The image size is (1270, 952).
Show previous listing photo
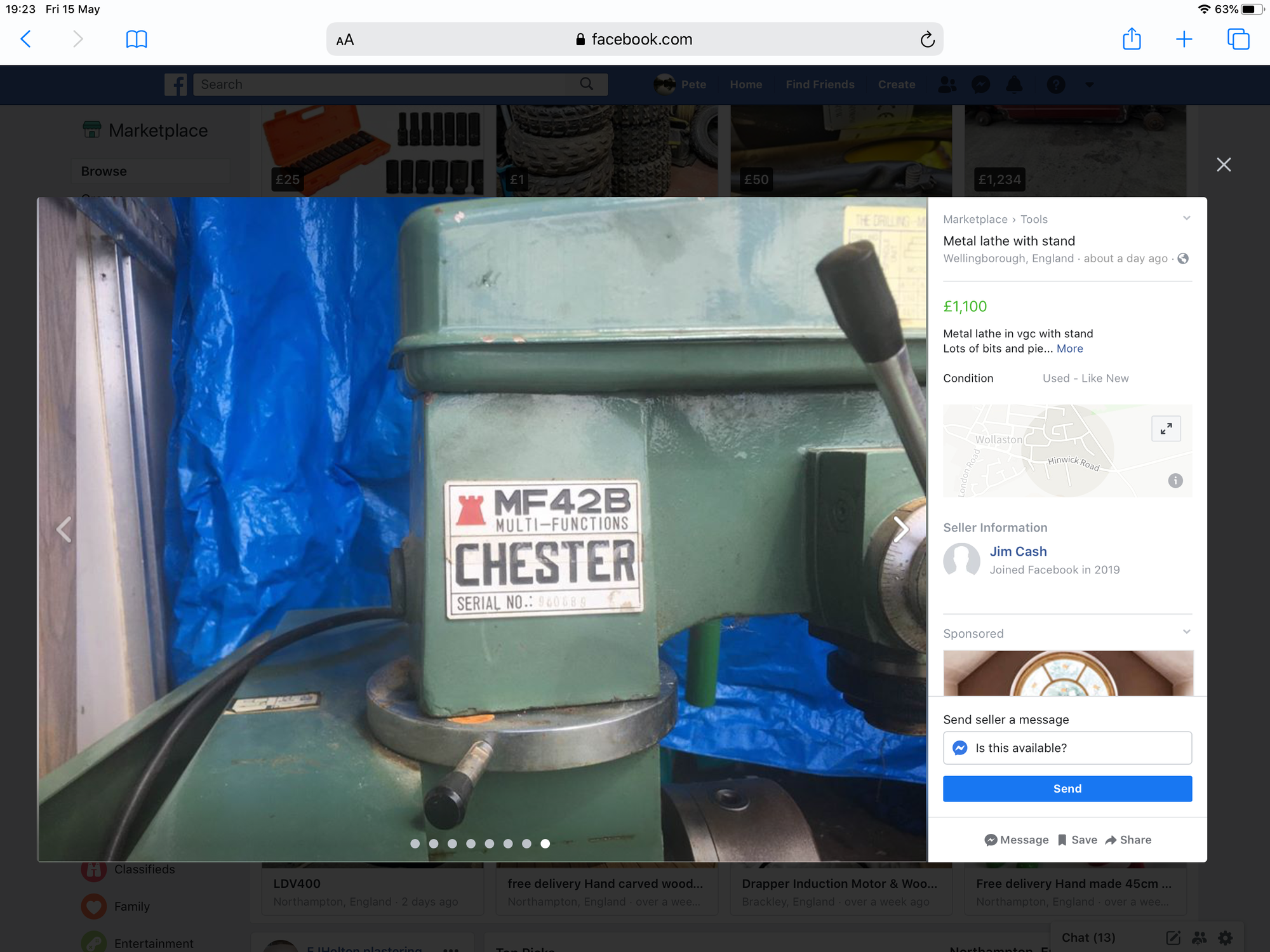tap(63, 530)
